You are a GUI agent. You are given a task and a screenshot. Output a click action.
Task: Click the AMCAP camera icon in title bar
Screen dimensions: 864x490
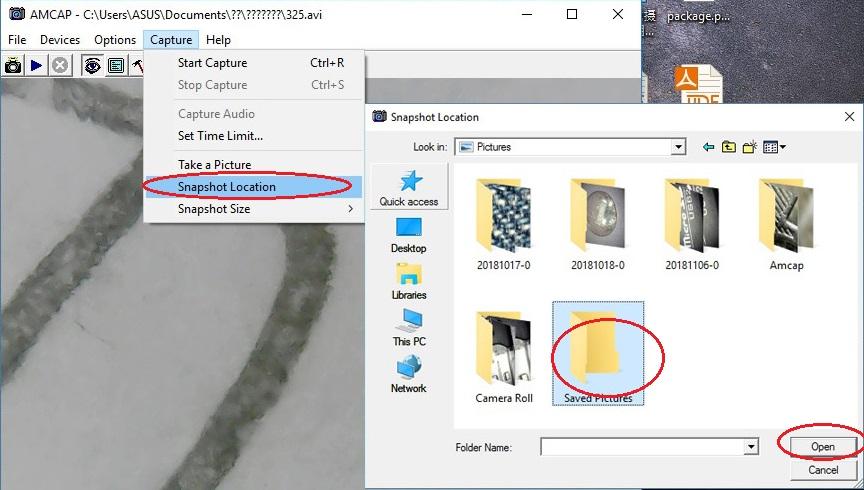(17, 14)
